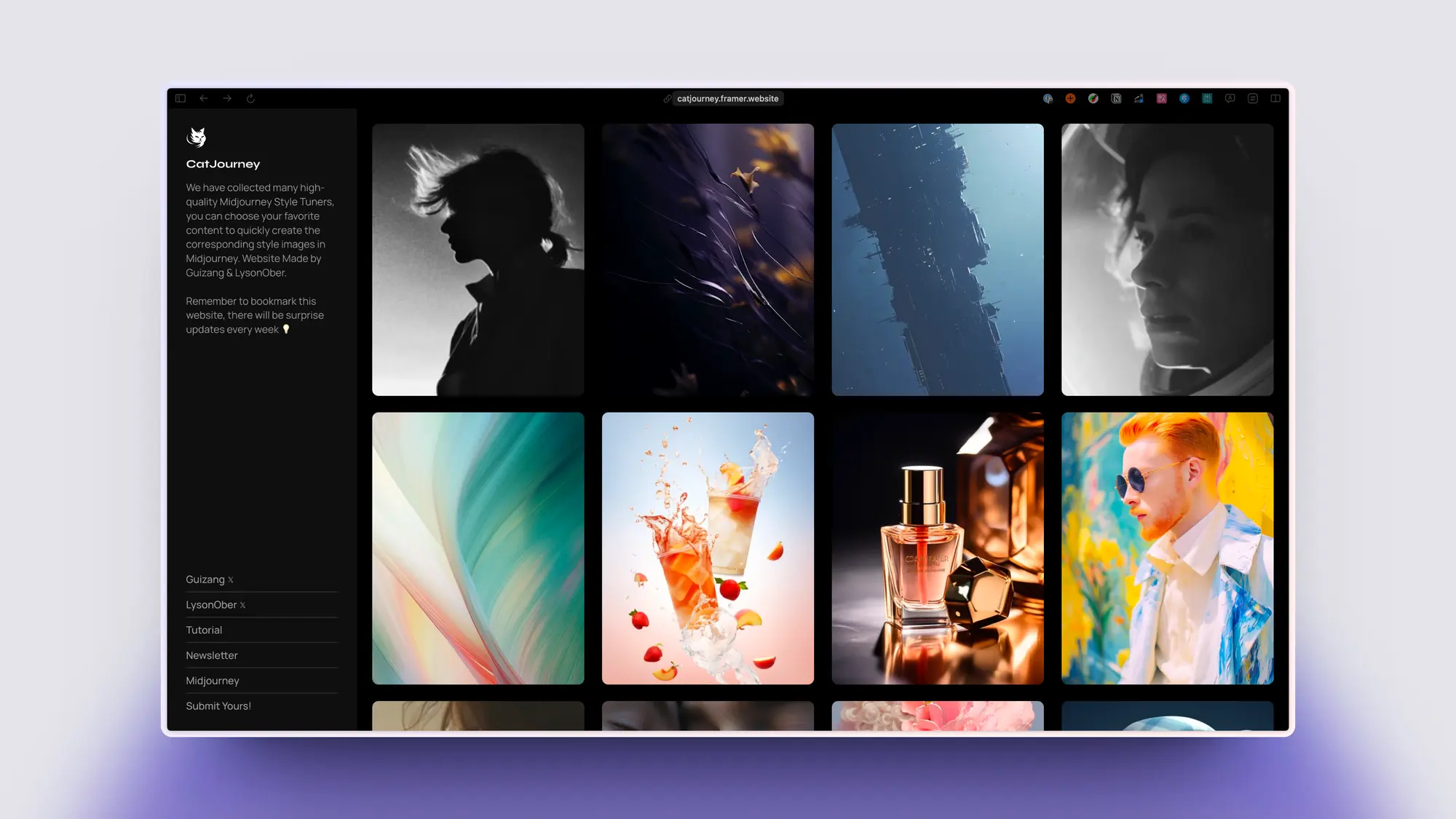The height and width of the screenshot is (819, 1456).
Task: Go back with the left arrow
Action: [204, 98]
